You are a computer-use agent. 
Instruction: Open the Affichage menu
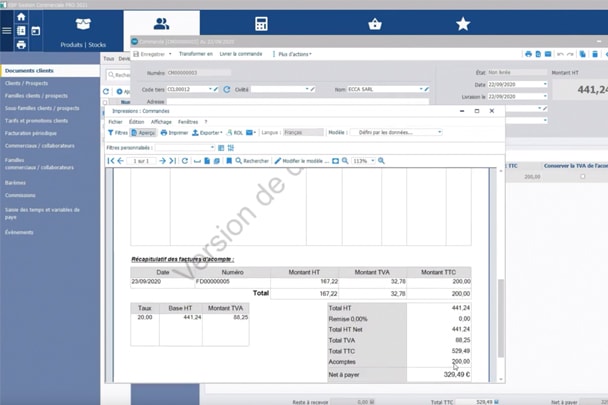[x=161, y=121]
